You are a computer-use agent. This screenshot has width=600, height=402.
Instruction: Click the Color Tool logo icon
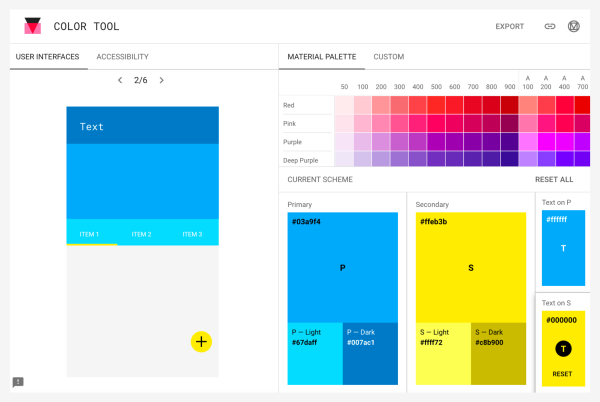[x=33, y=26]
